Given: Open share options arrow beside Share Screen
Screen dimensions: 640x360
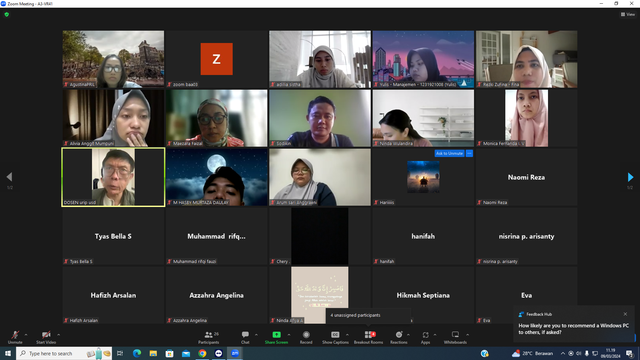Looking at the screenshot, I should coord(289,335).
